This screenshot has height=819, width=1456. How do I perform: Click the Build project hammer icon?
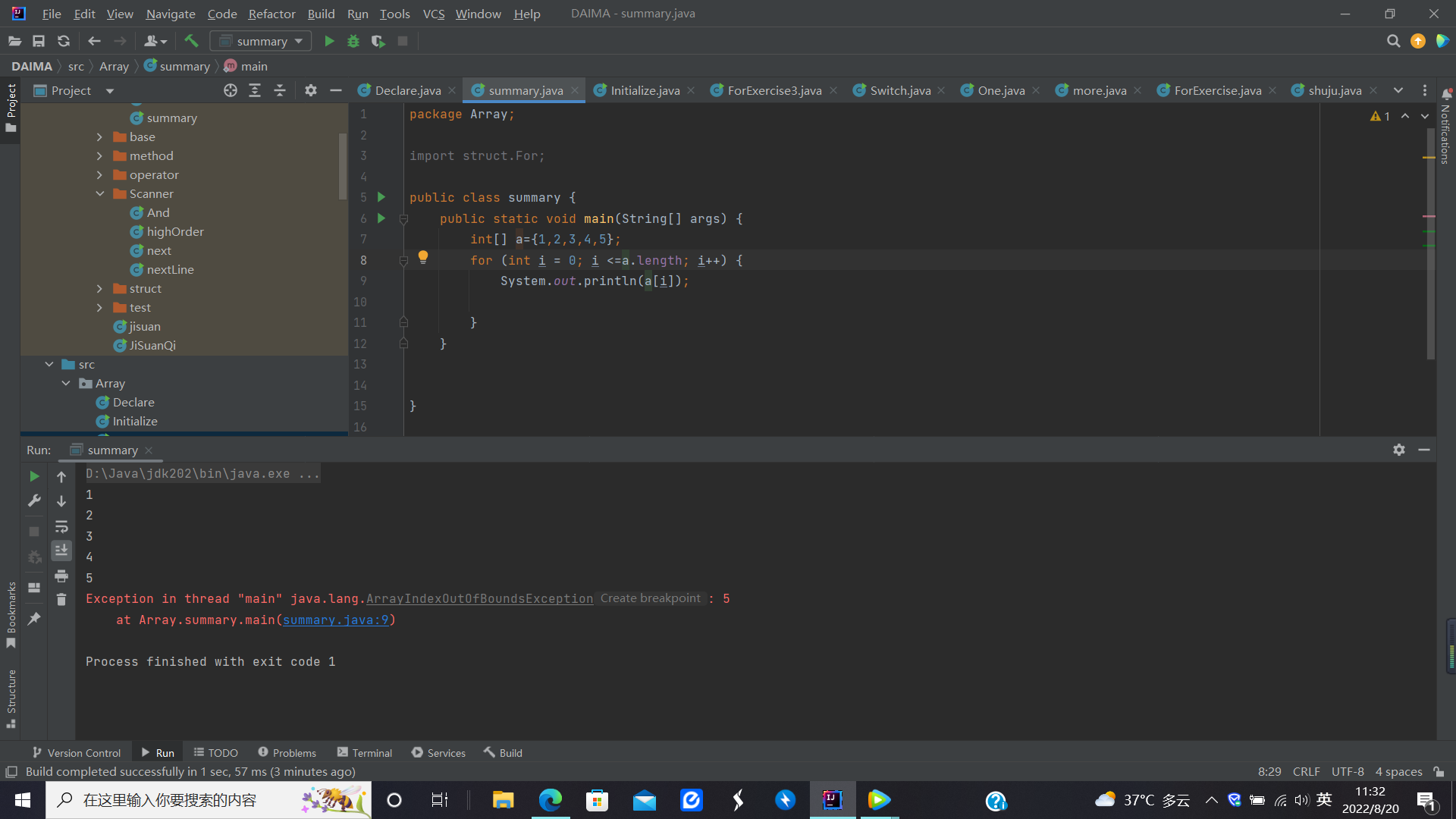[x=191, y=41]
